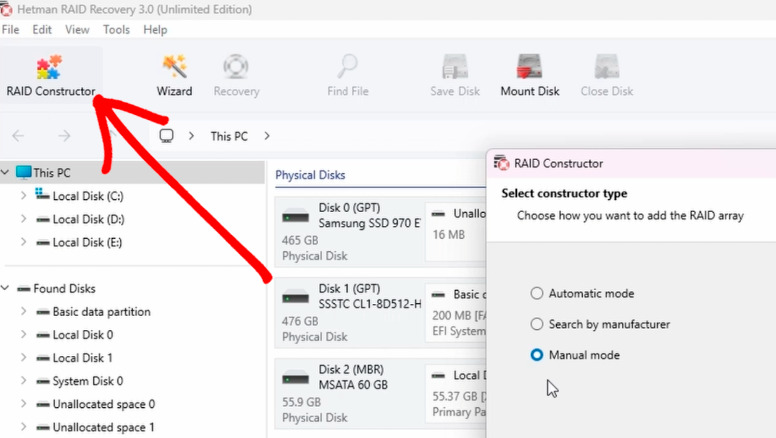Expand the Local Disk (E:) node
The width and height of the screenshot is (776, 438).
pyautogui.click(x=23, y=242)
